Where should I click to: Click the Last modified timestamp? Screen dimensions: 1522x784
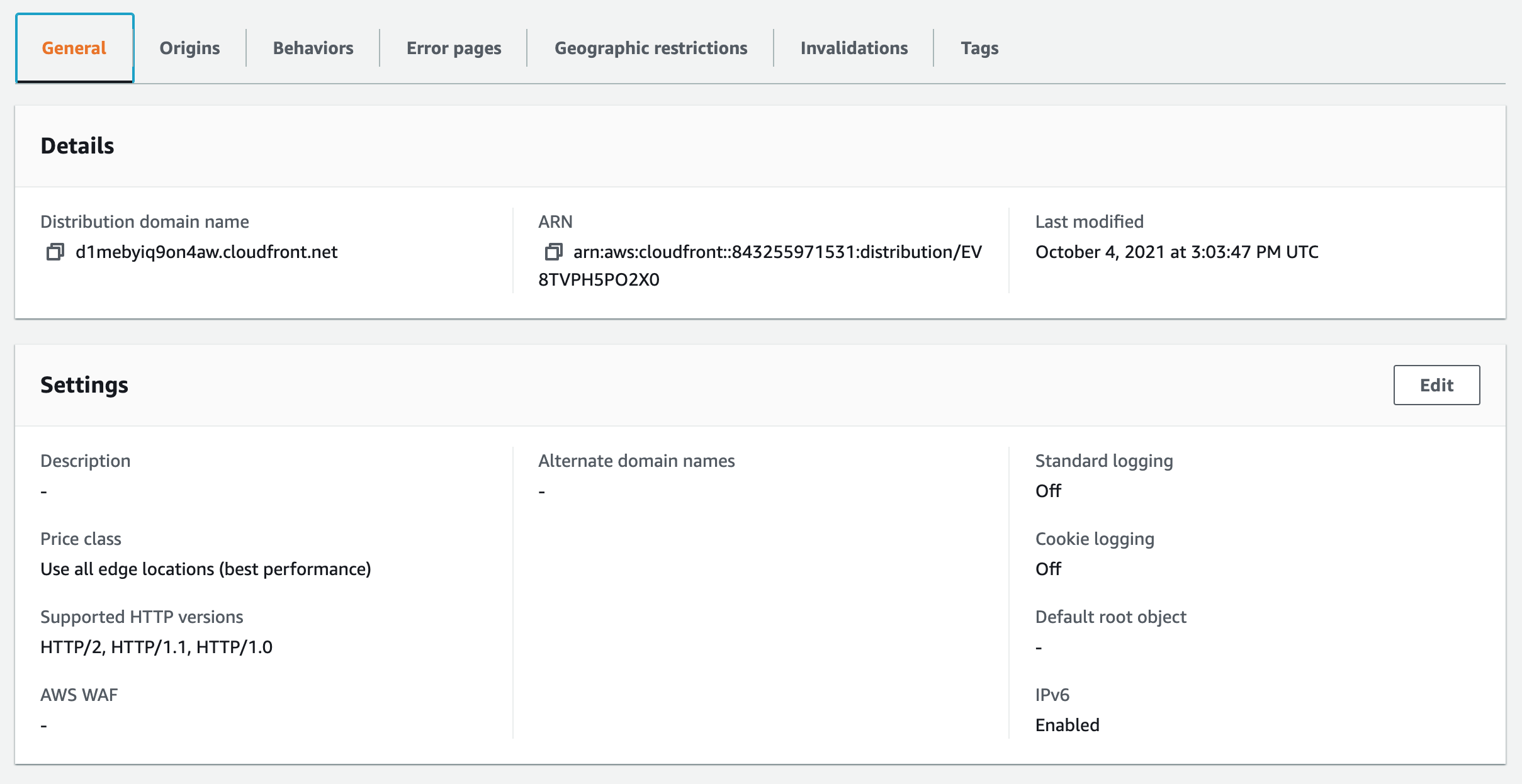point(1176,252)
